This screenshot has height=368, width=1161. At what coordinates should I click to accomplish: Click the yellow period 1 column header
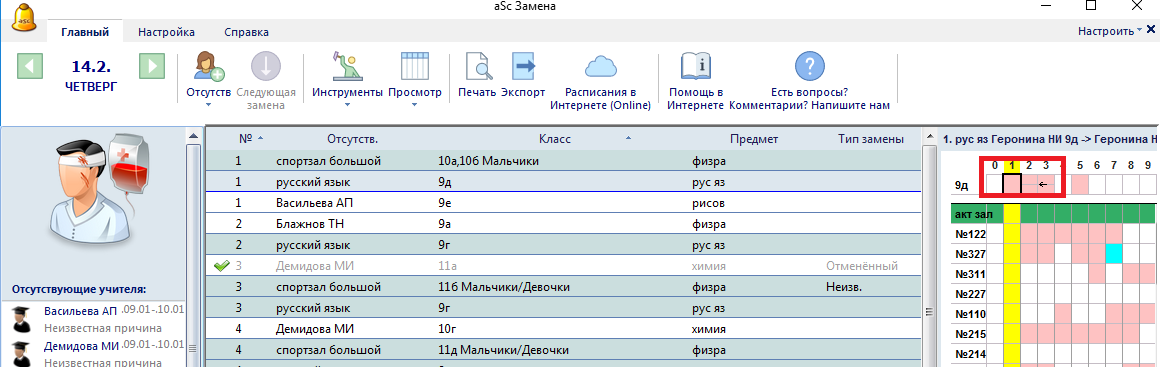[1011, 165]
